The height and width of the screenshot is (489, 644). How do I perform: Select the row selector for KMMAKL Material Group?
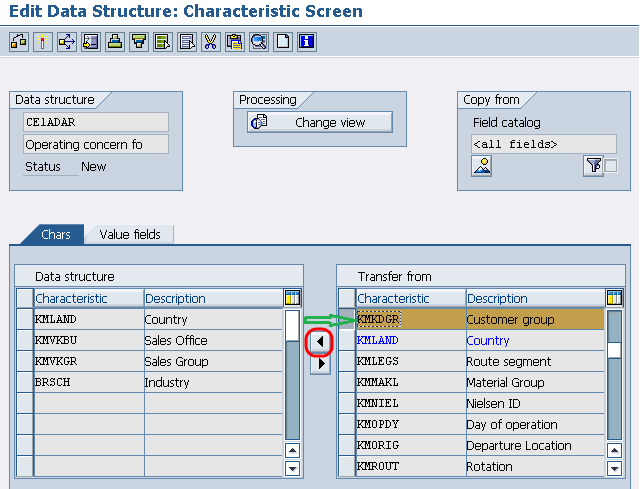pyautogui.click(x=347, y=382)
